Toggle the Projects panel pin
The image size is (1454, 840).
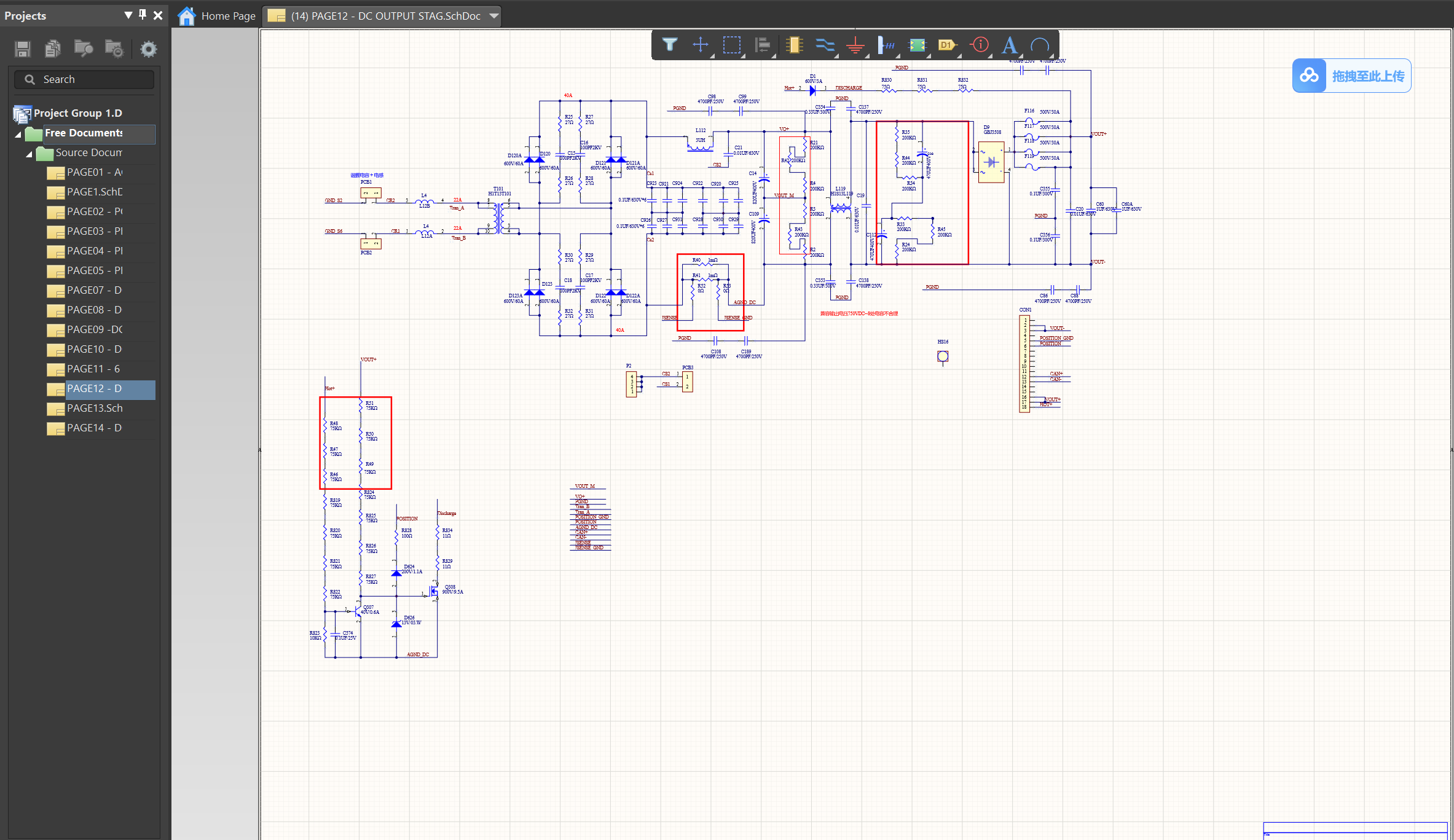143,15
